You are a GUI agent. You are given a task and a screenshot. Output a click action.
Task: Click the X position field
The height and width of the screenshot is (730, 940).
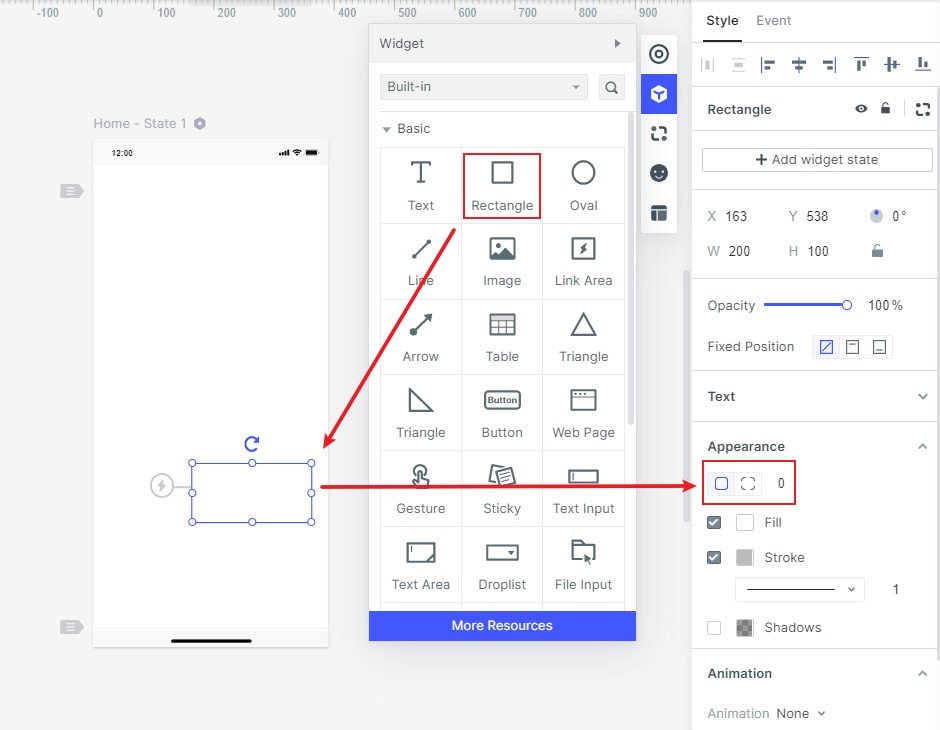click(737, 216)
